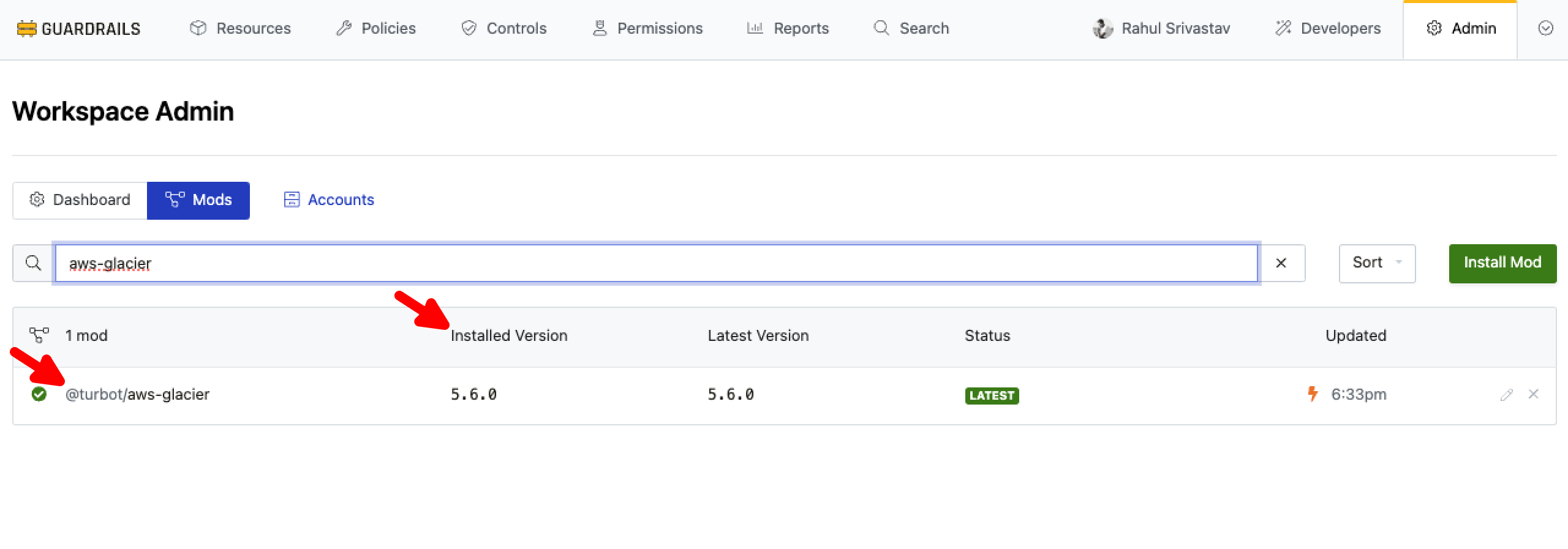Click the Install Mod button

coord(1502,263)
